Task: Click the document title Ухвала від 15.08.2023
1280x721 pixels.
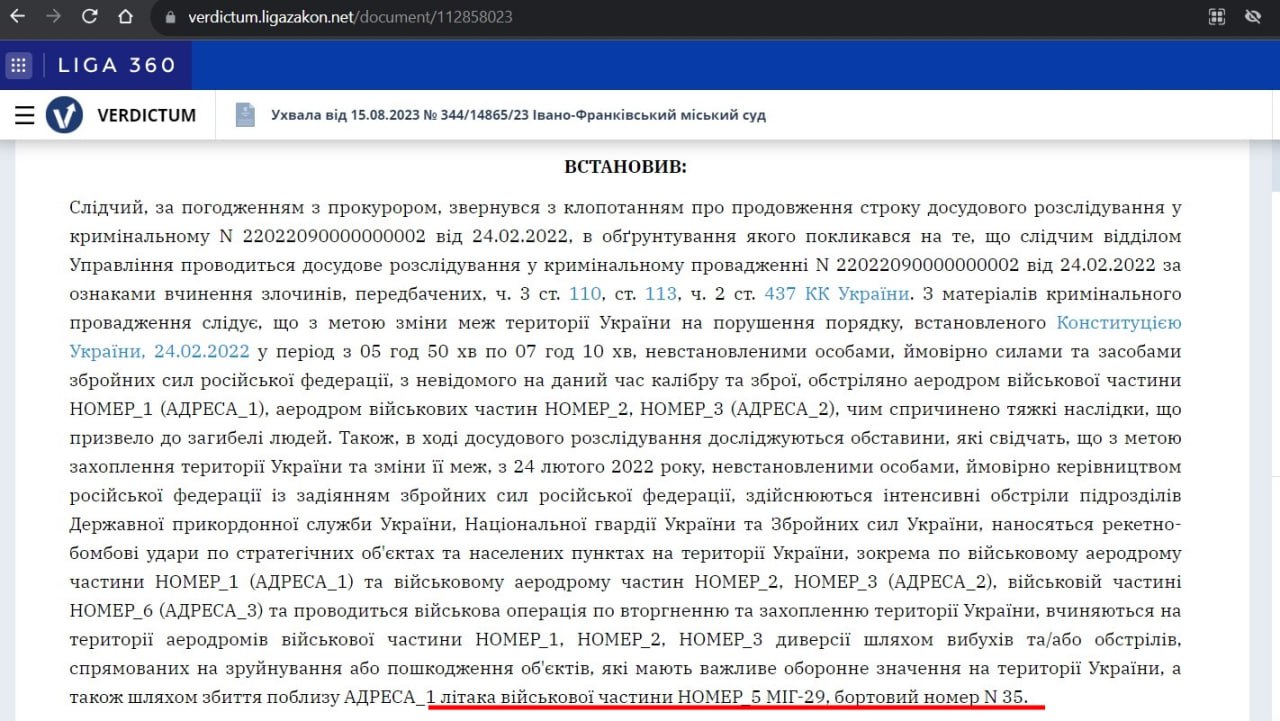Action: (518, 115)
